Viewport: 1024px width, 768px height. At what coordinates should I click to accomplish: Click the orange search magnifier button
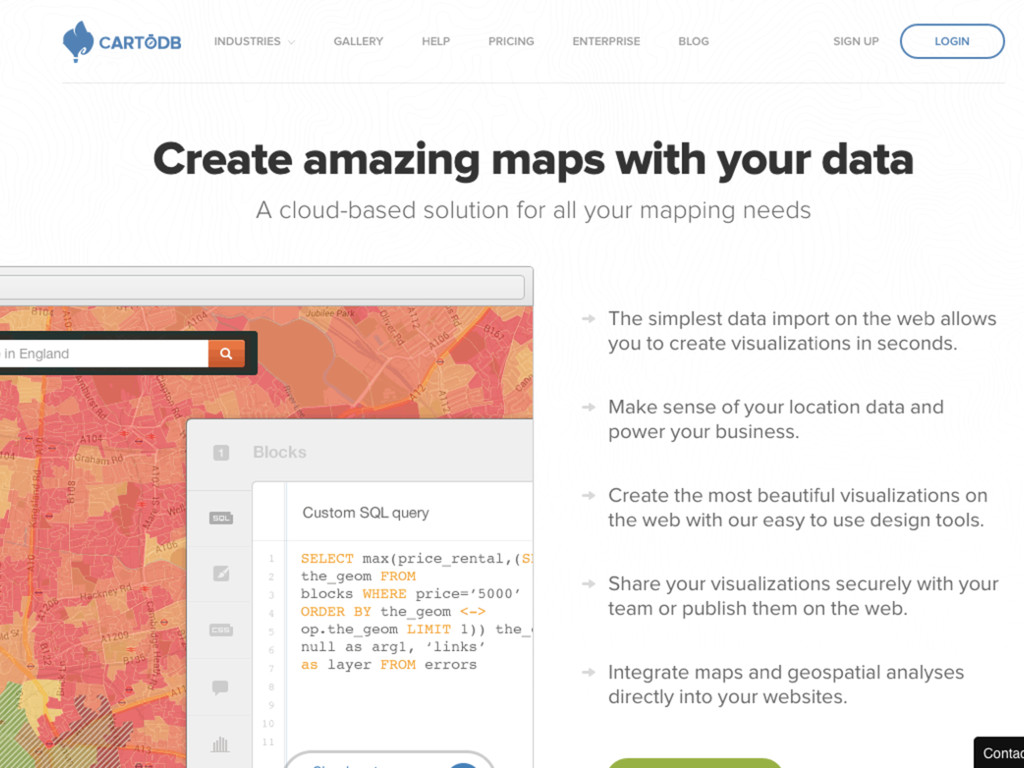pyautogui.click(x=227, y=353)
